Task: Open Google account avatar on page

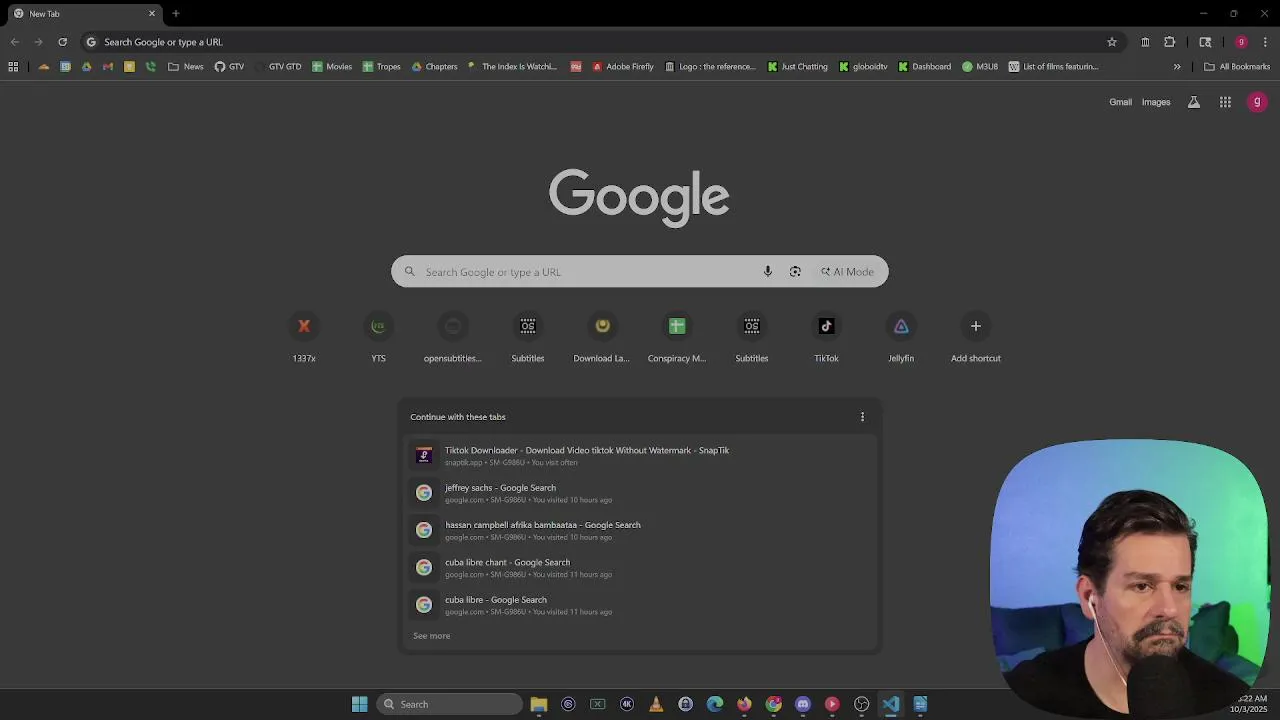Action: [1257, 102]
